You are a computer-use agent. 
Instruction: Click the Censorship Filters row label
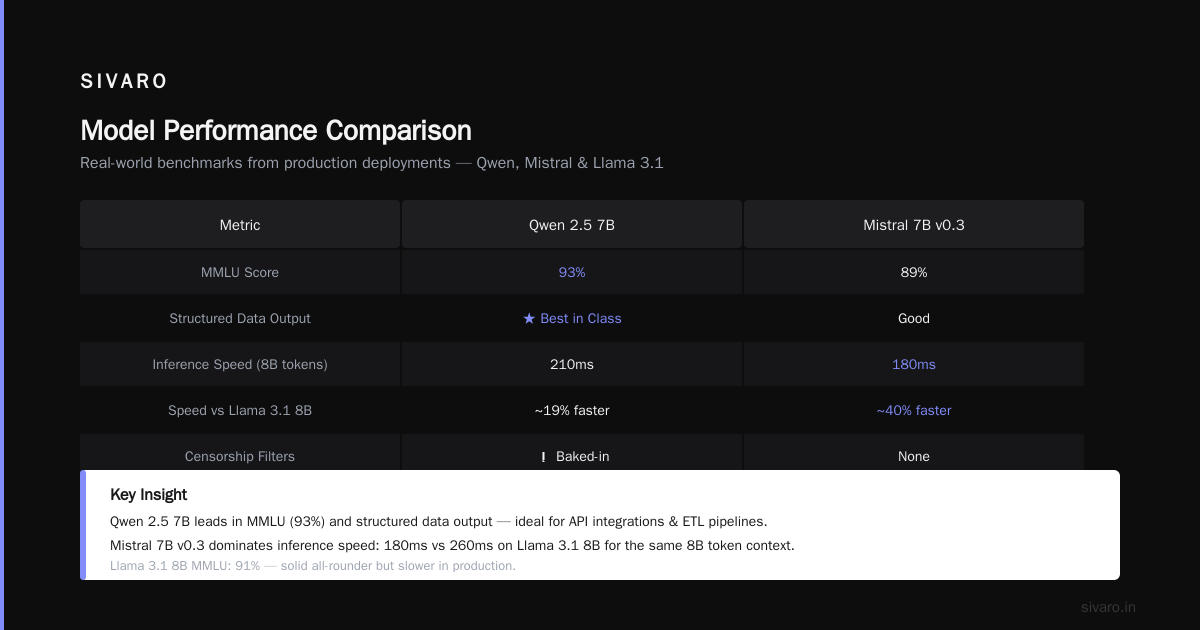click(240, 456)
